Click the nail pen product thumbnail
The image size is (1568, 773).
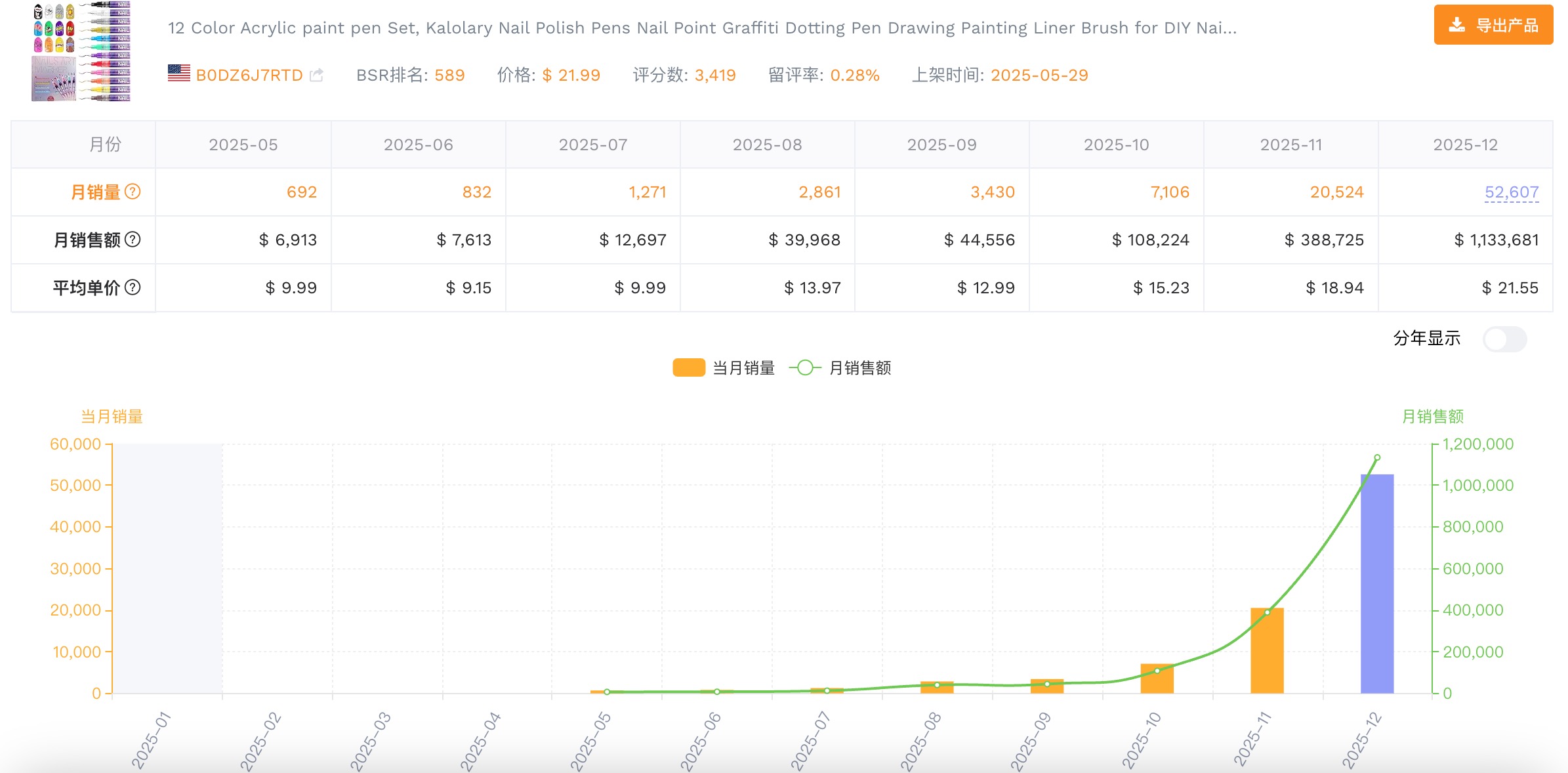click(81, 51)
